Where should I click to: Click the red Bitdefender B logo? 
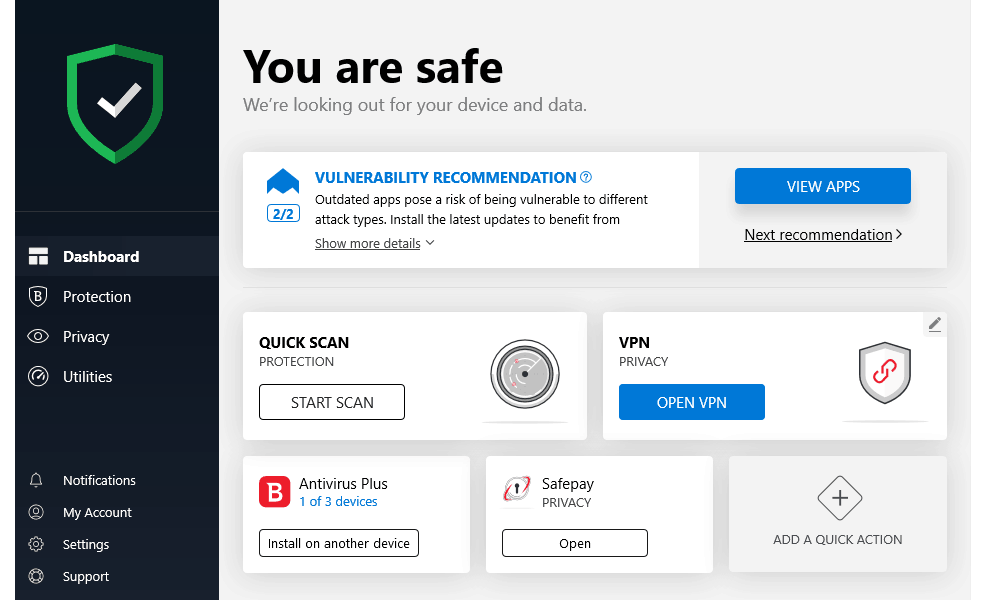tap(275, 492)
